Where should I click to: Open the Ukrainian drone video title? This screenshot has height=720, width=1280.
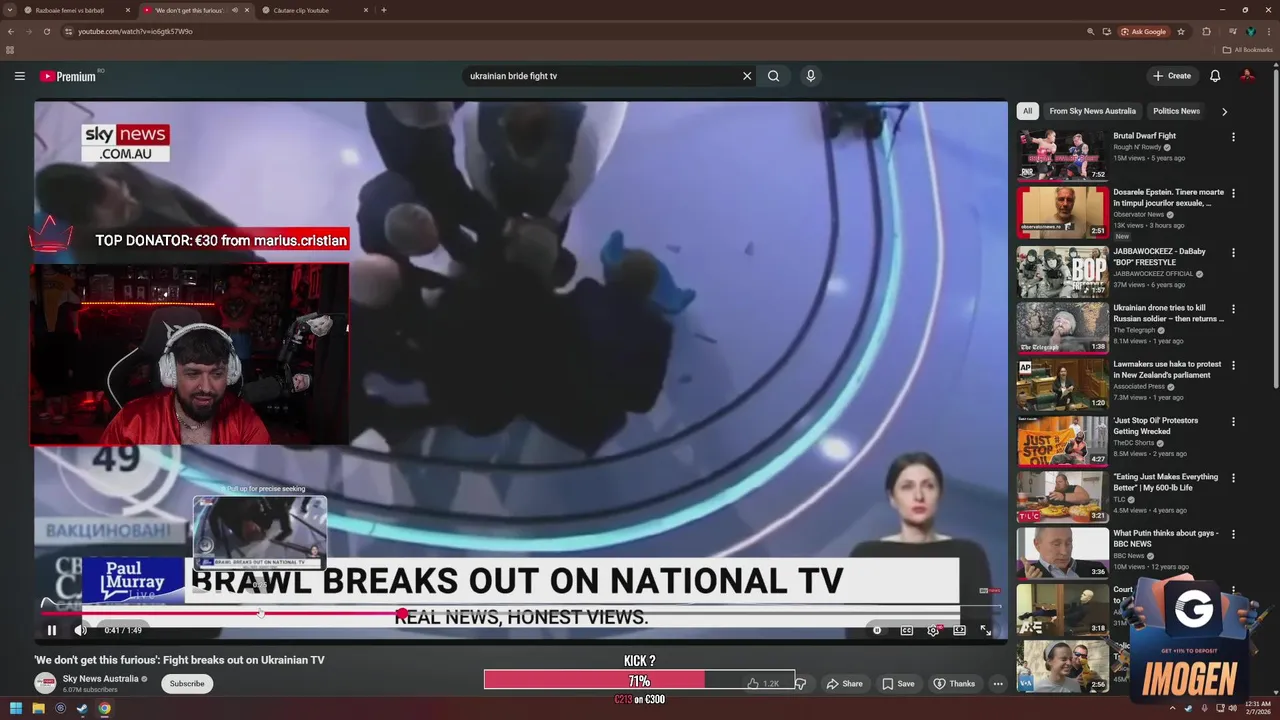click(1168, 313)
